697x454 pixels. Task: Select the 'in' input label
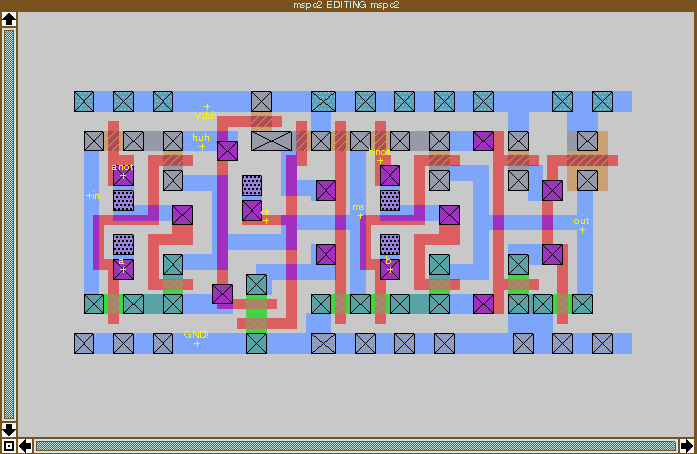coord(93,196)
